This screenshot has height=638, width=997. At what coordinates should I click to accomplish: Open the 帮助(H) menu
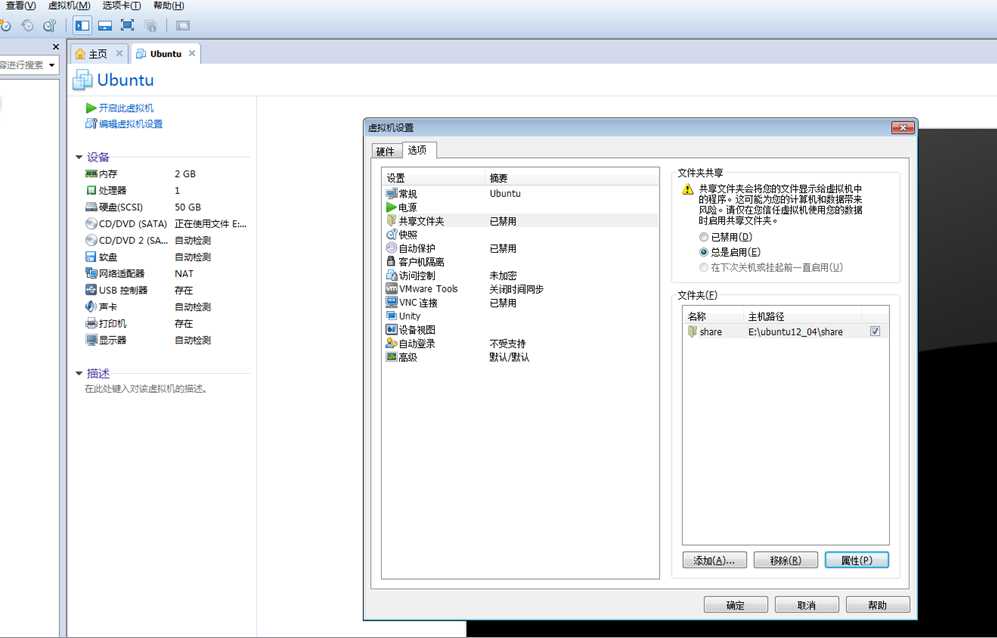pos(168,6)
